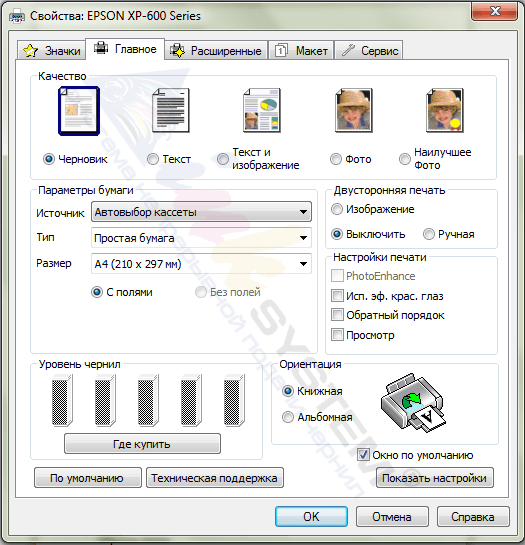The width and height of the screenshot is (525, 545).
Task: Switch to the Значки tab
Action: tap(51, 50)
